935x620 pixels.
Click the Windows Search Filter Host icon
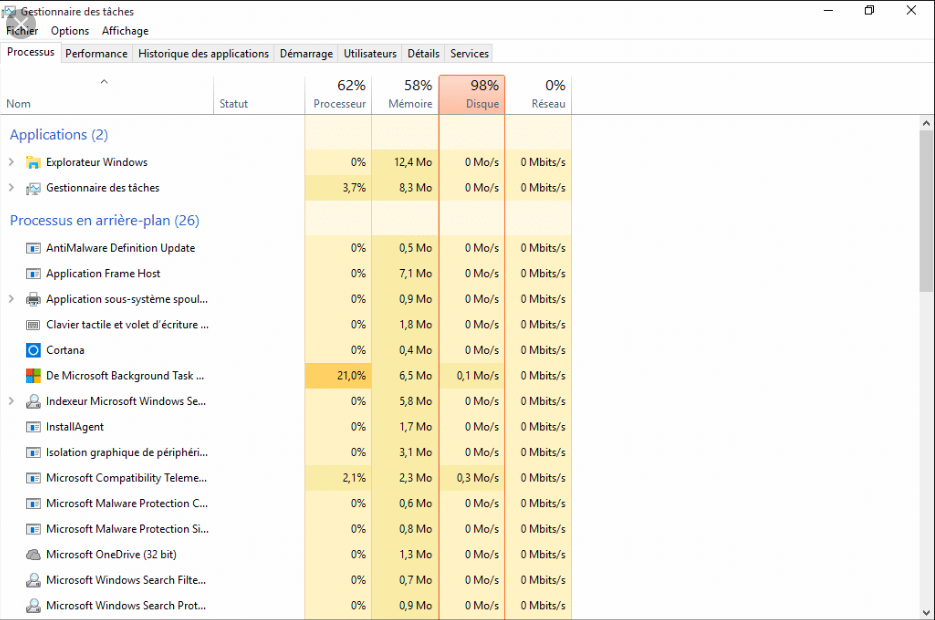33,580
